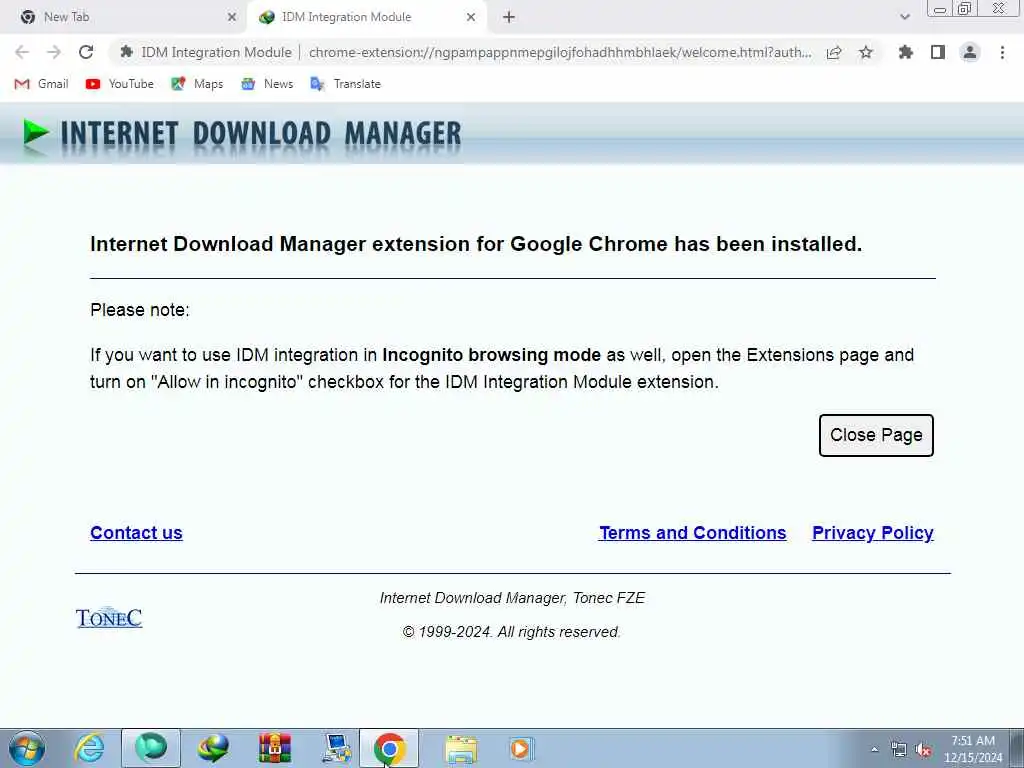Click the network icon in the tray
1024x768 pixels.
pos(899,750)
